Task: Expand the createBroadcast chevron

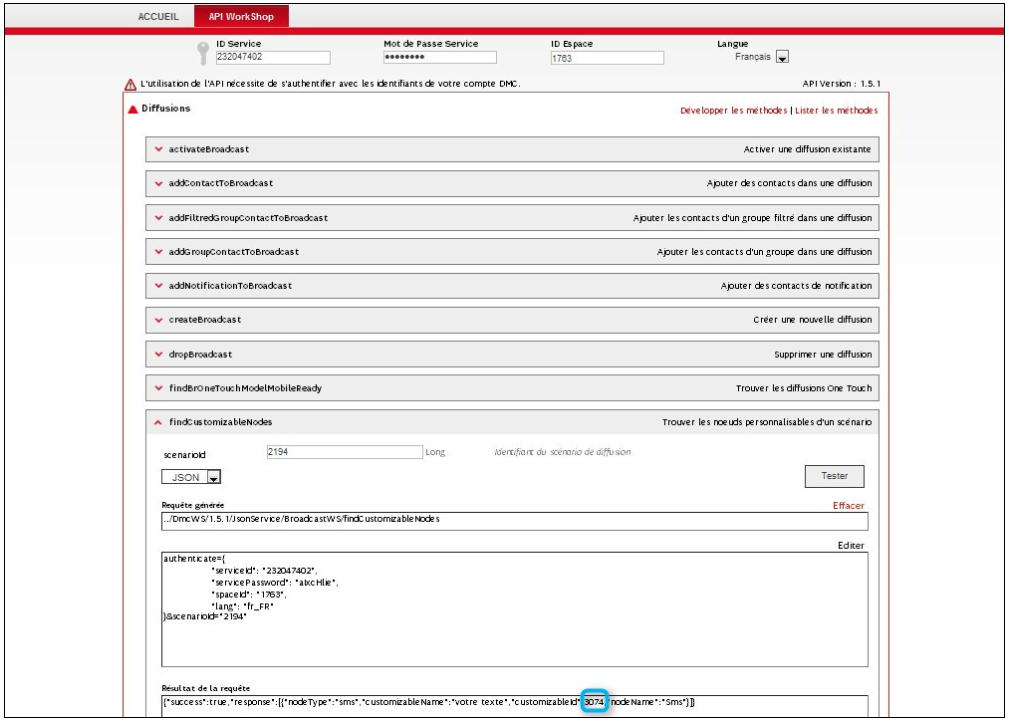Action: tap(158, 320)
